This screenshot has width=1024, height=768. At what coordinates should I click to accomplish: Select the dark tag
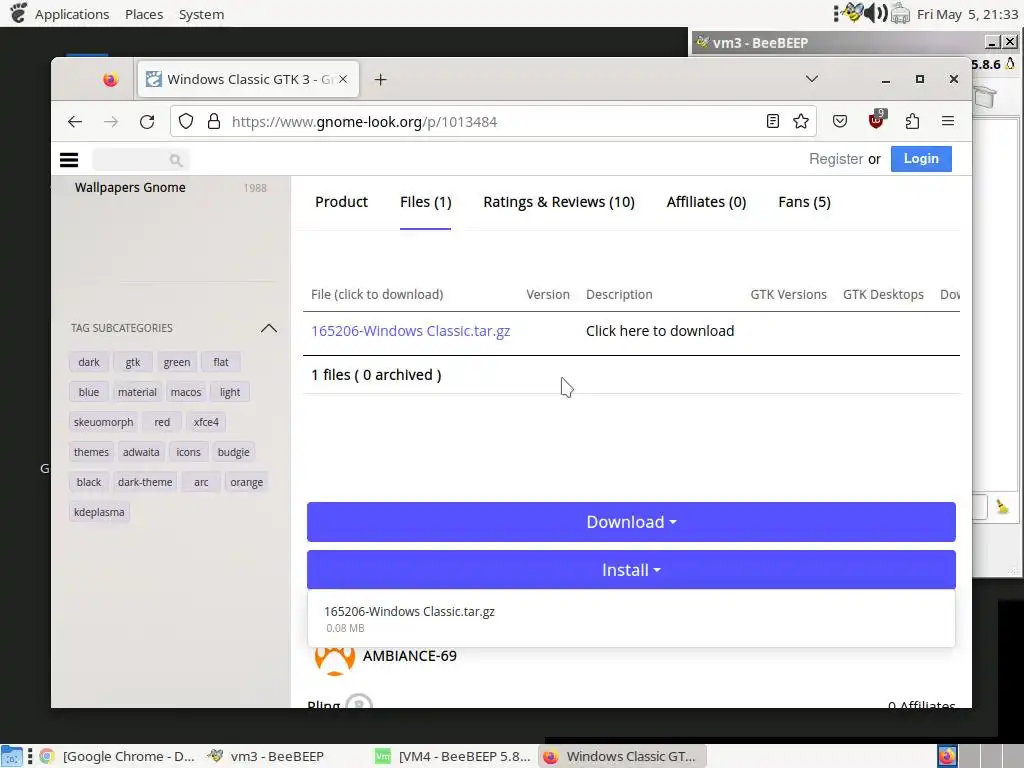(x=89, y=362)
